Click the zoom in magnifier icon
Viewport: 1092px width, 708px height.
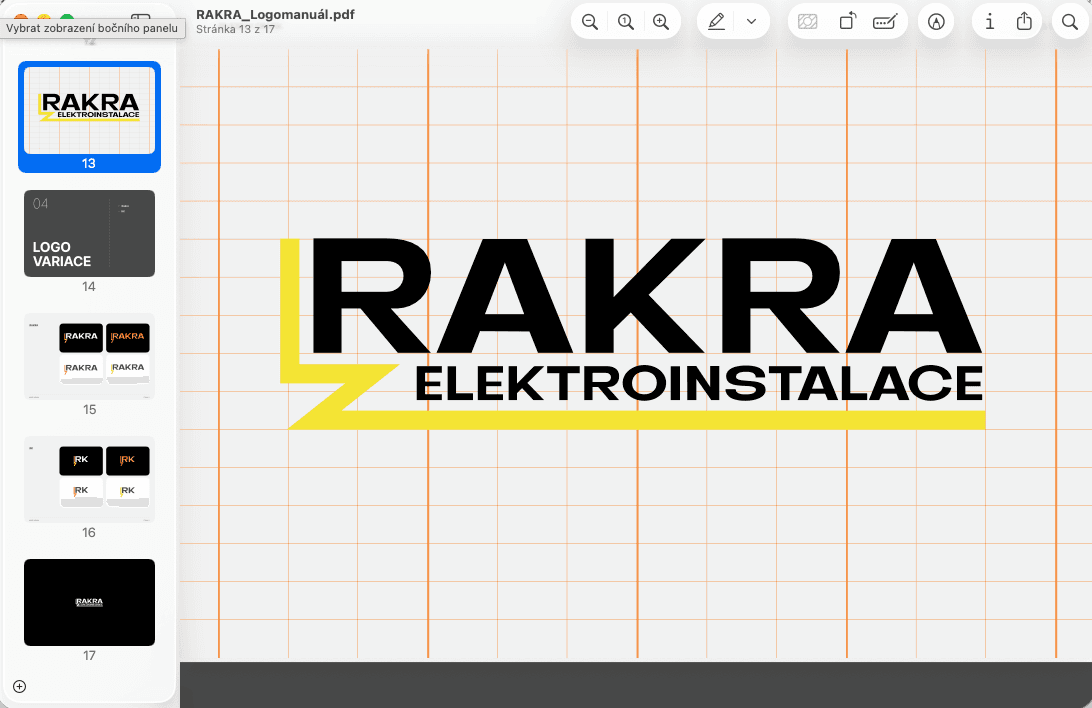[661, 22]
